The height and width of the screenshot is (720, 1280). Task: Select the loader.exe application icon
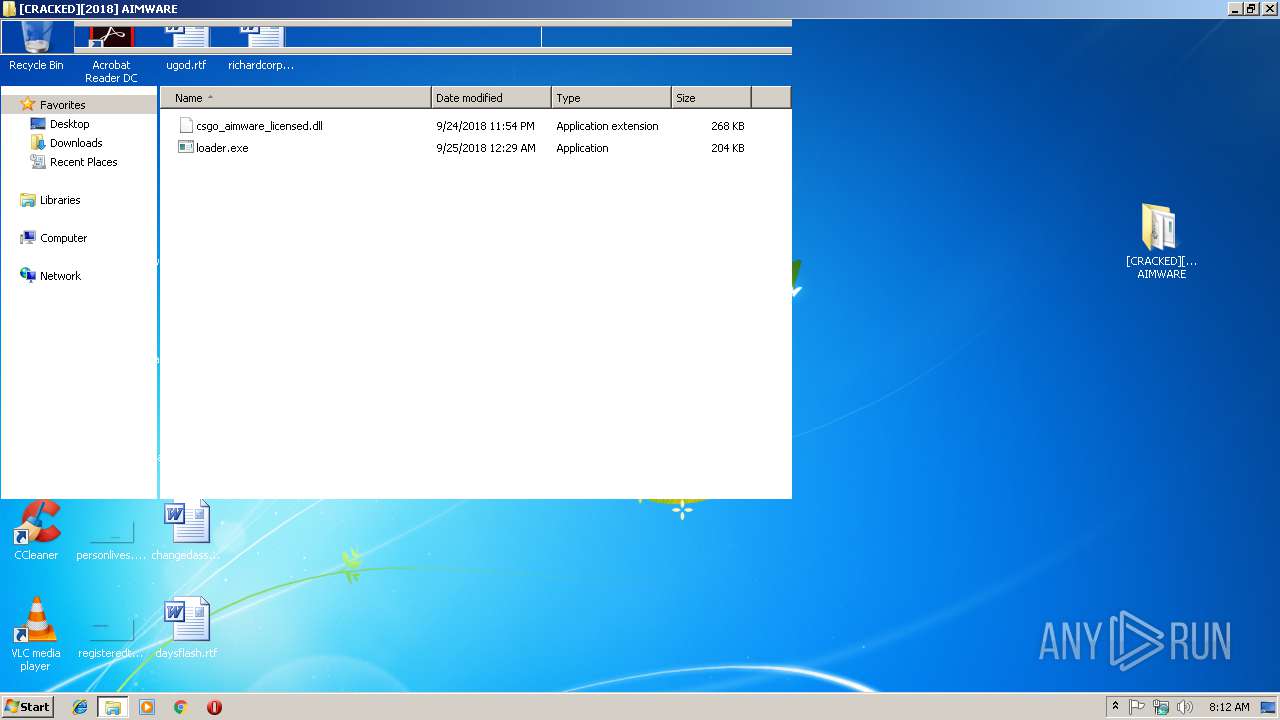(x=186, y=148)
